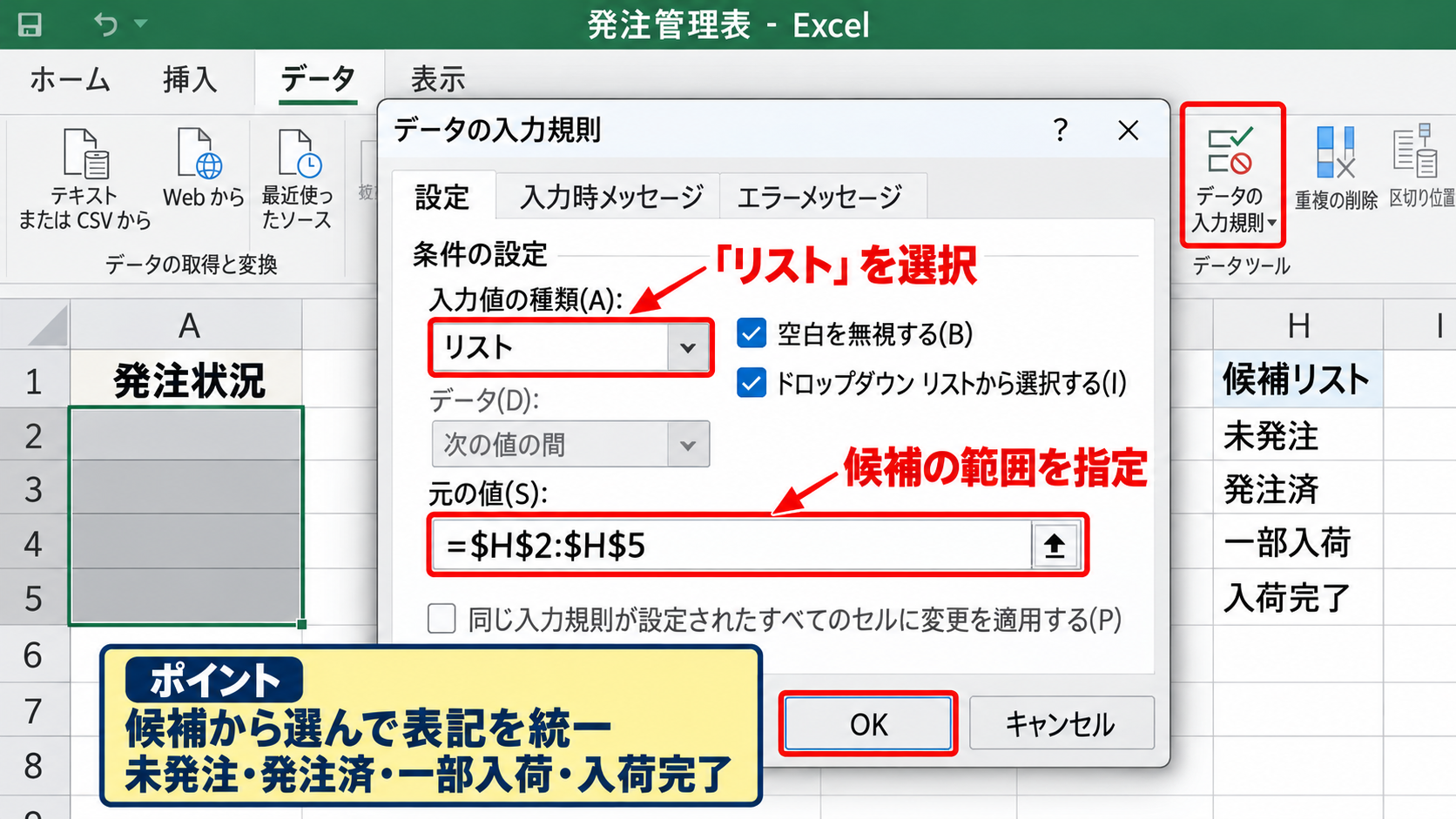This screenshot has height=819, width=1456.
Task: Select row 3 header
Action: click(34, 489)
